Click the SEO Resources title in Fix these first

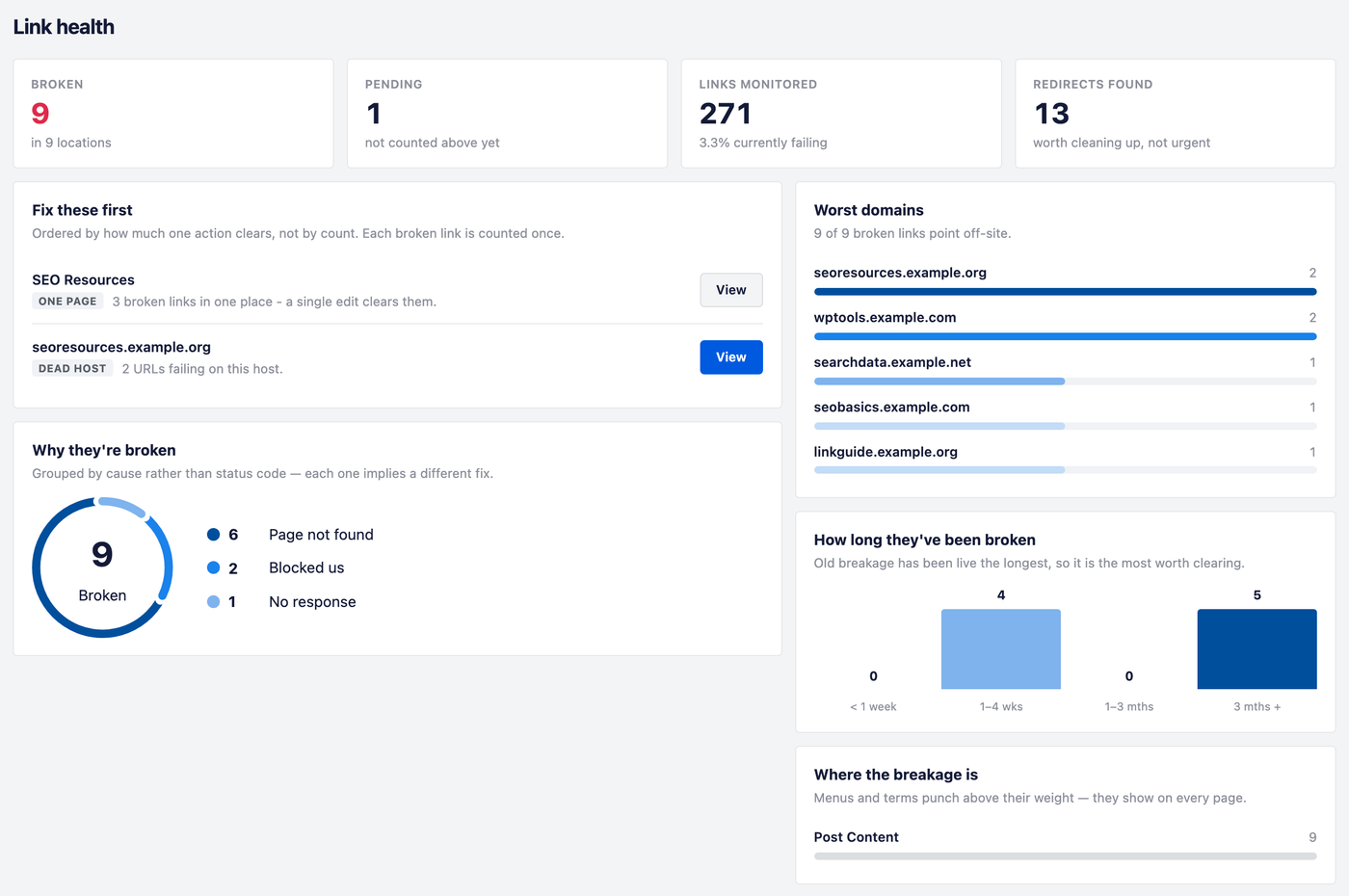pos(83,280)
